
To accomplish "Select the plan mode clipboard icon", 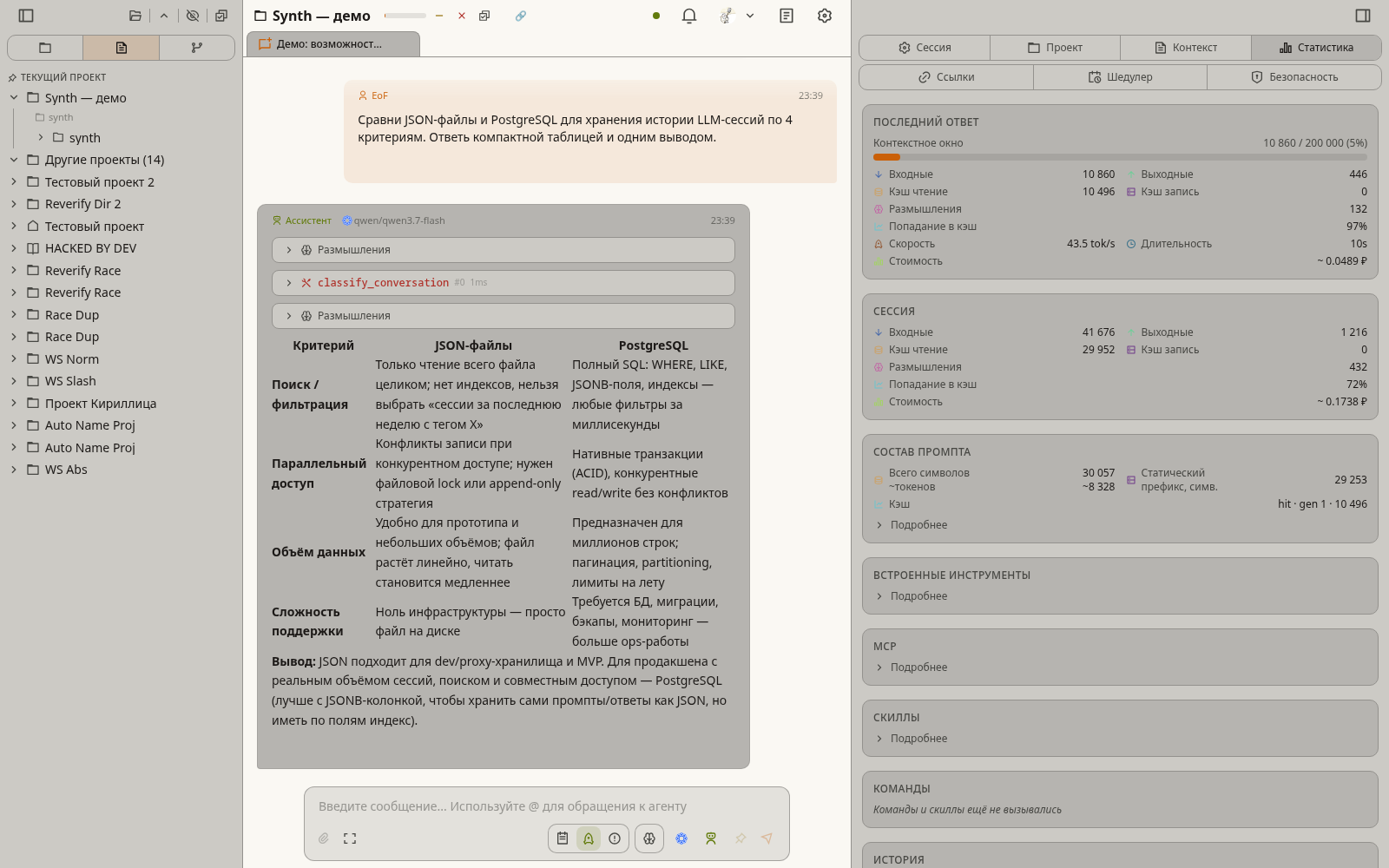I will (563, 838).
